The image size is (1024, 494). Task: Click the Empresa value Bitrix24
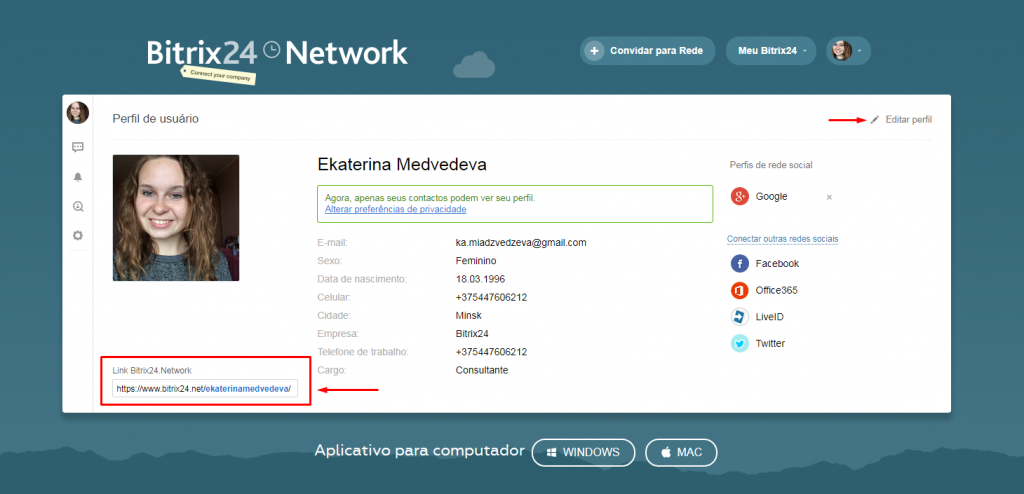pos(472,334)
